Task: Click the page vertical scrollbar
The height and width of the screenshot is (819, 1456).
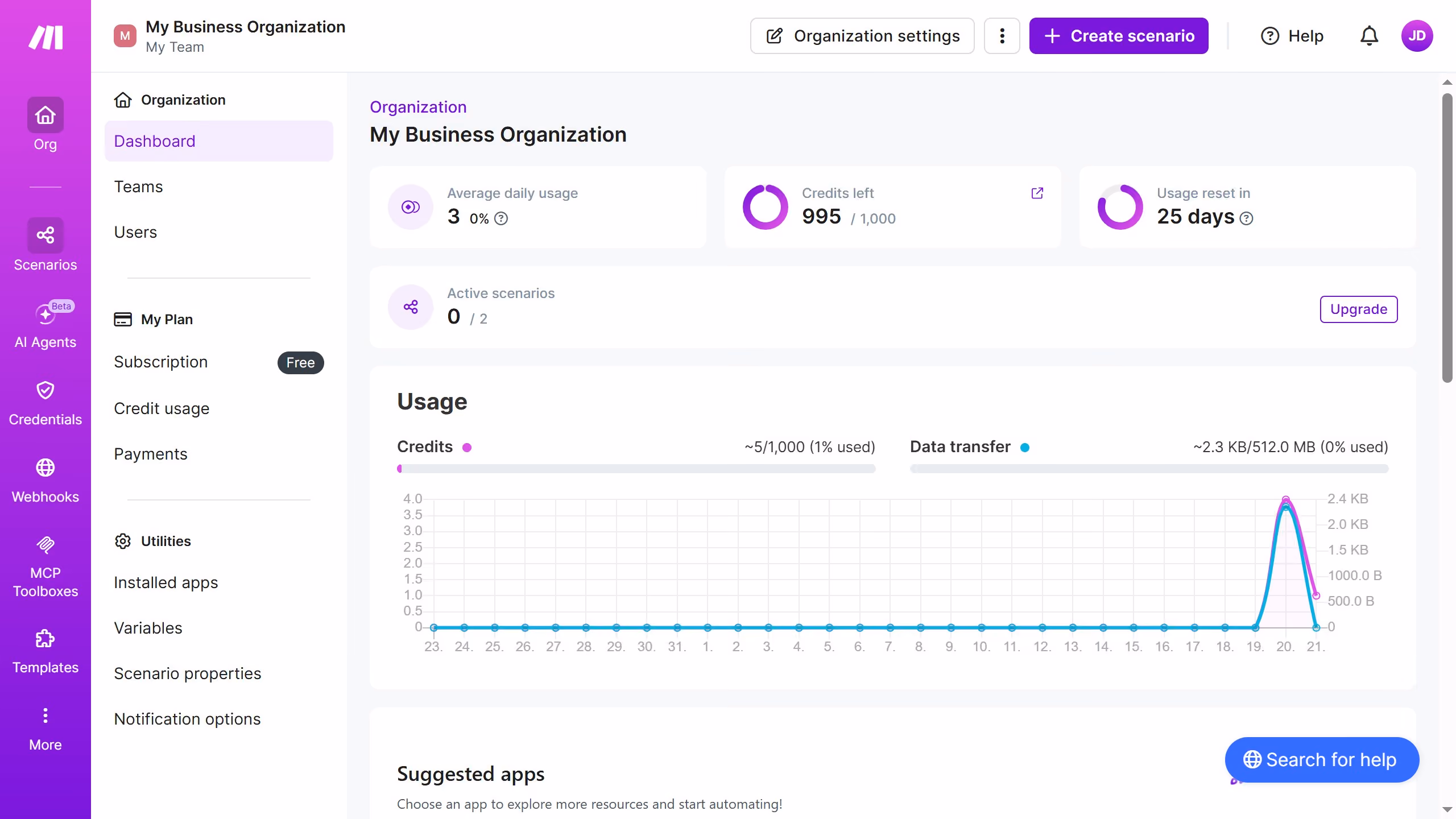Action: pos(1447,239)
